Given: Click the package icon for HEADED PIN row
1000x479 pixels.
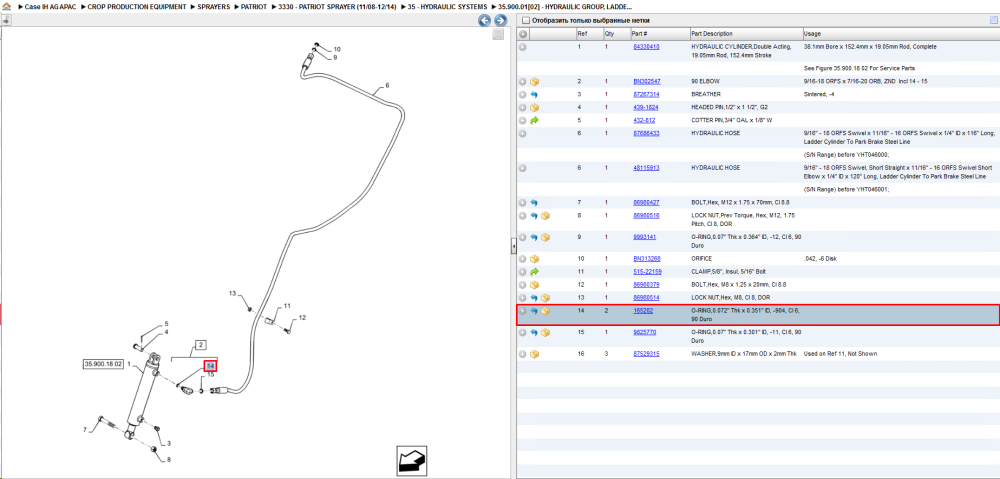Looking at the screenshot, I should (x=534, y=107).
